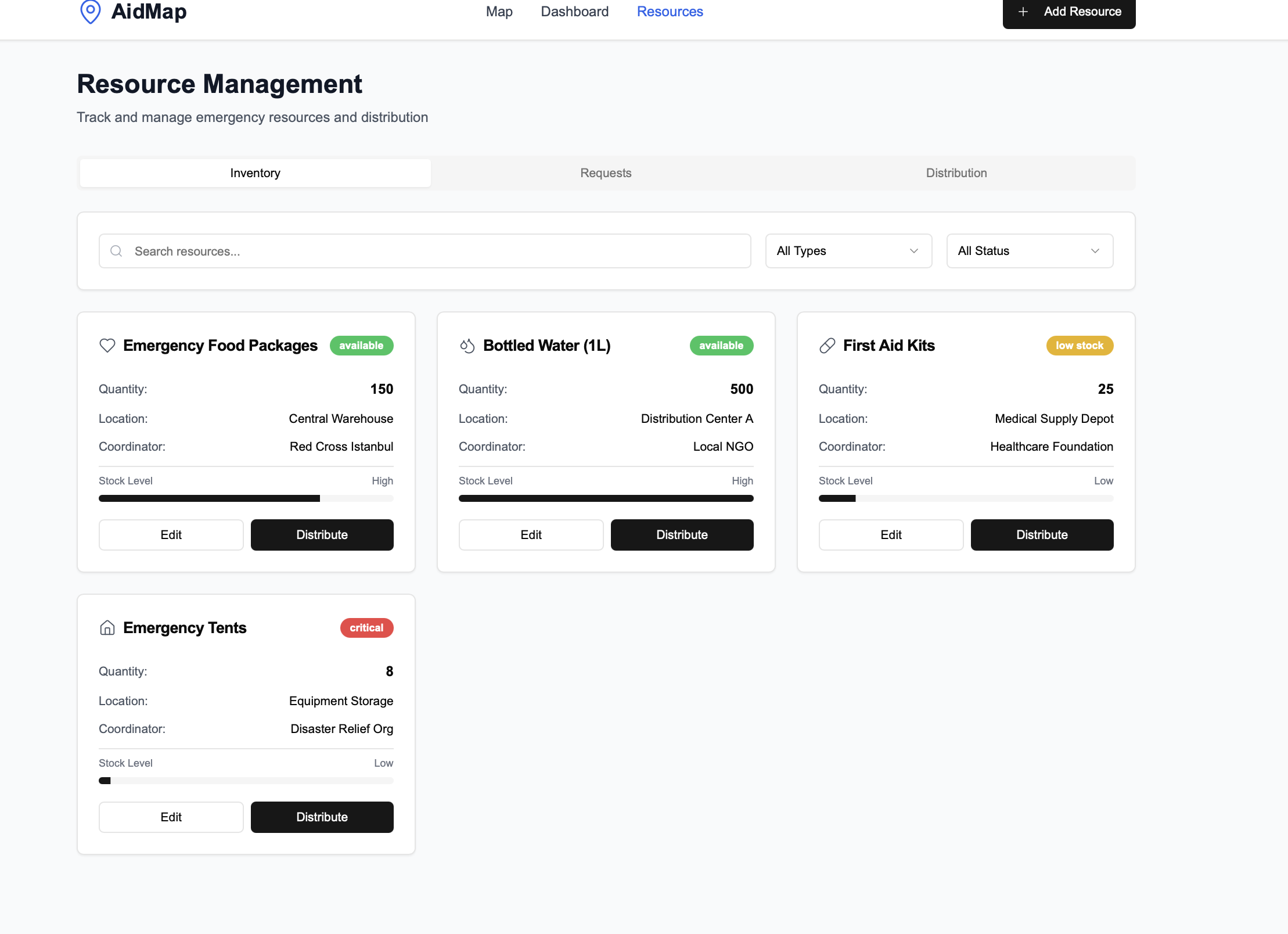The height and width of the screenshot is (934, 1288).
Task: Switch to the Requests tab
Action: click(x=606, y=173)
